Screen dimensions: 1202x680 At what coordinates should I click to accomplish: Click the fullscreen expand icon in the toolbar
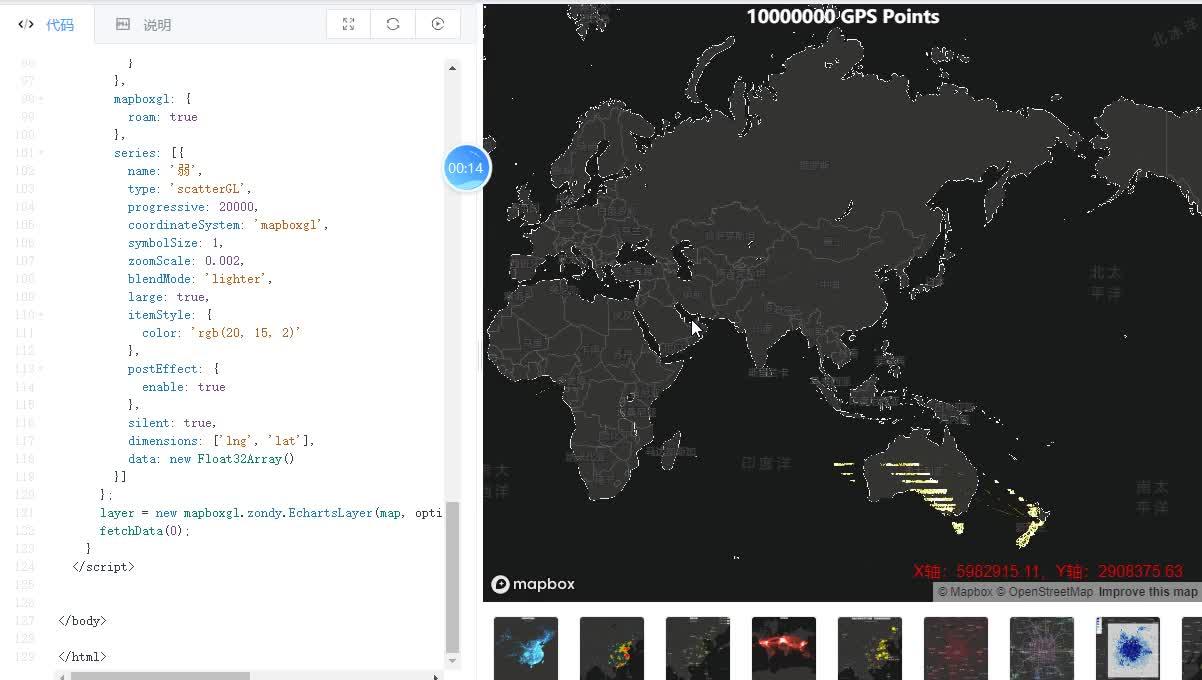(x=348, y=23)
